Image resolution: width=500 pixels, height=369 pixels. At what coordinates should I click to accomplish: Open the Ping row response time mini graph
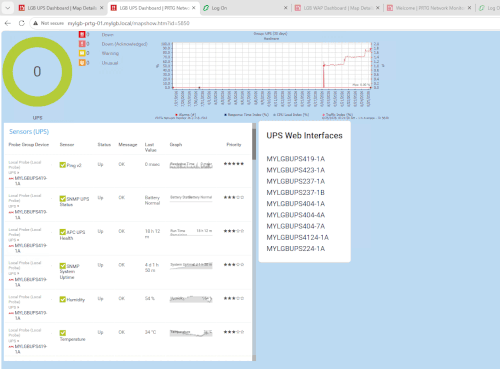tap(191, 165)
